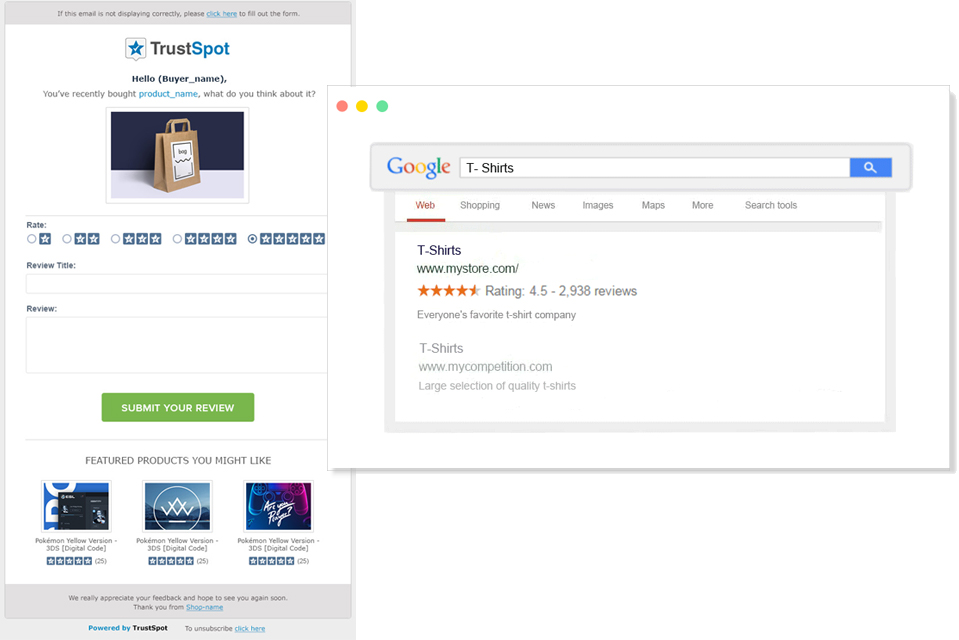Image resolution: width=959 pixels, height=640 pixels.
Task: Click the 'click here' link in email header
Action: pos(221,13)
